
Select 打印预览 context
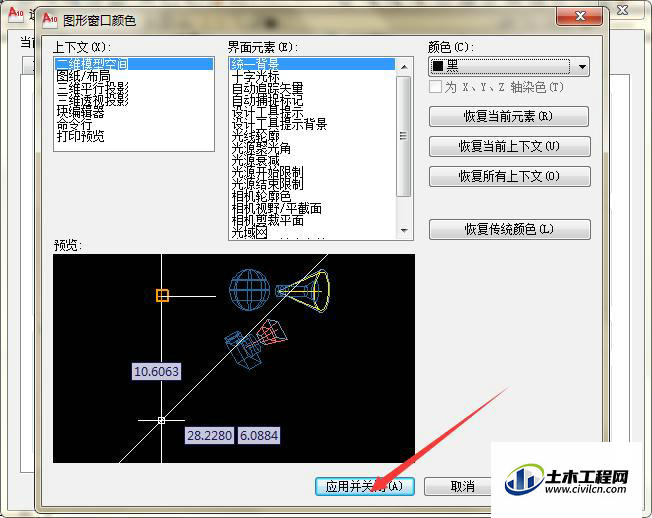click(x=80, y=136)
